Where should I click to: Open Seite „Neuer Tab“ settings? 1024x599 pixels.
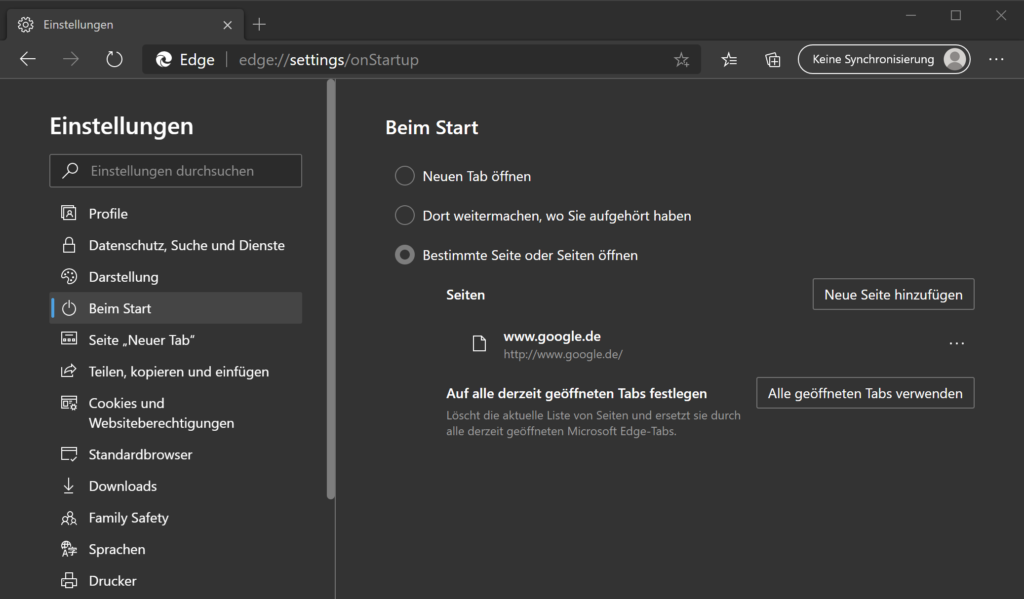pos(176,340)
